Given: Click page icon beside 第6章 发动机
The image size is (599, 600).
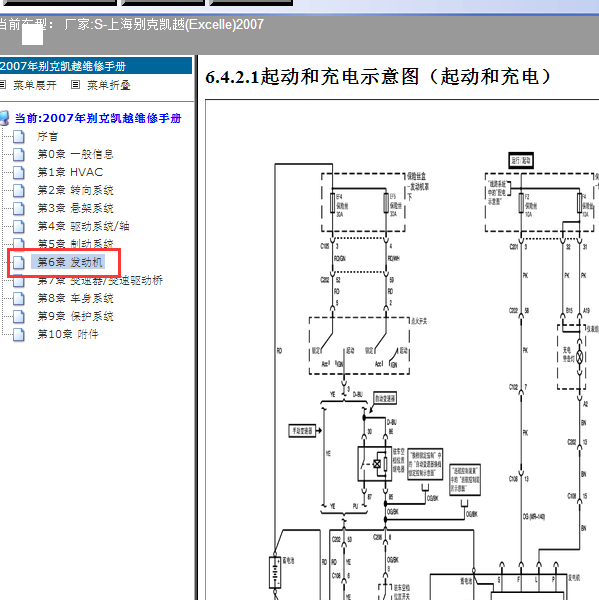Looking at the screenshot, I should pyautogui.click(x=19, y=262).
